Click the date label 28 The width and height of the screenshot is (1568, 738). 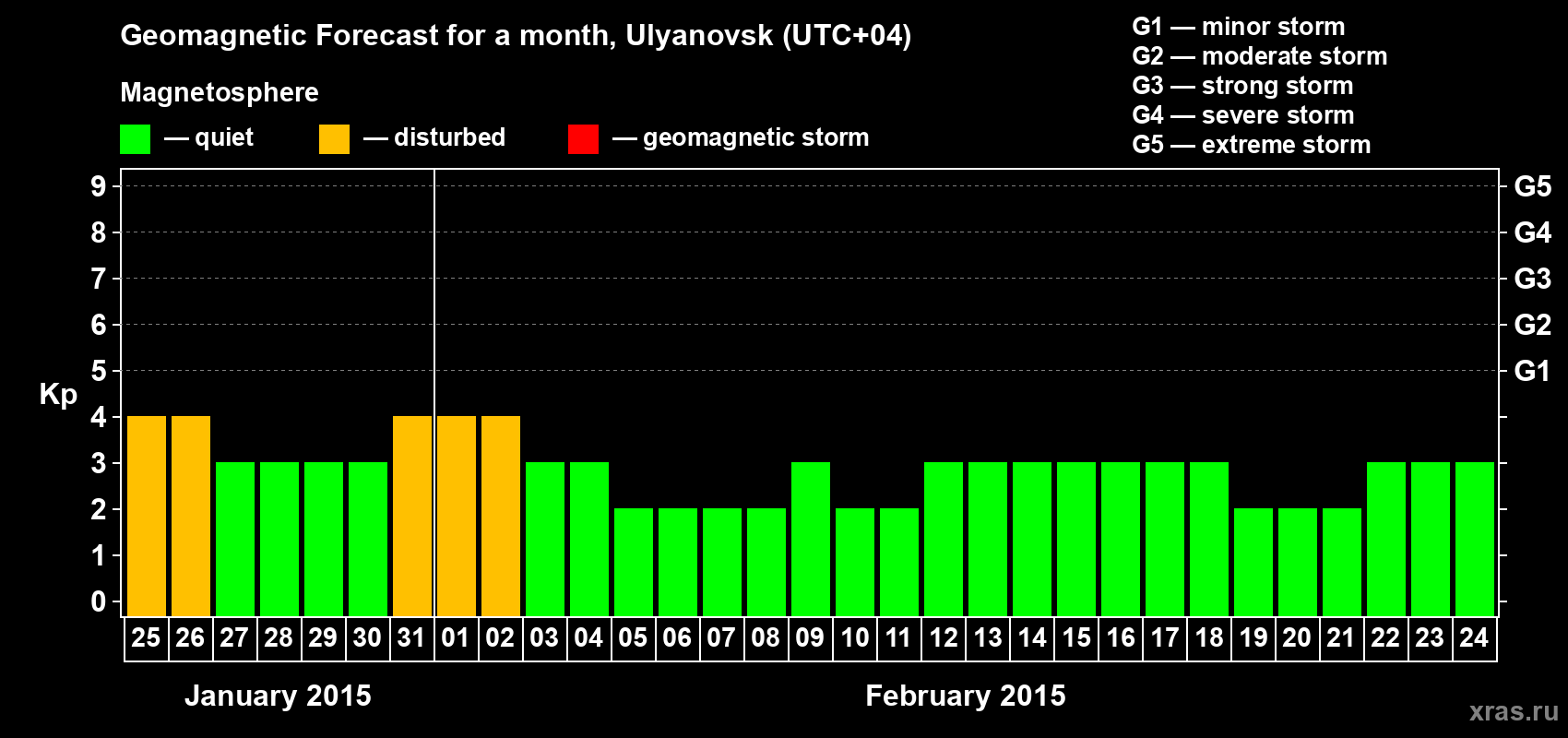click(x=279, y=638)
